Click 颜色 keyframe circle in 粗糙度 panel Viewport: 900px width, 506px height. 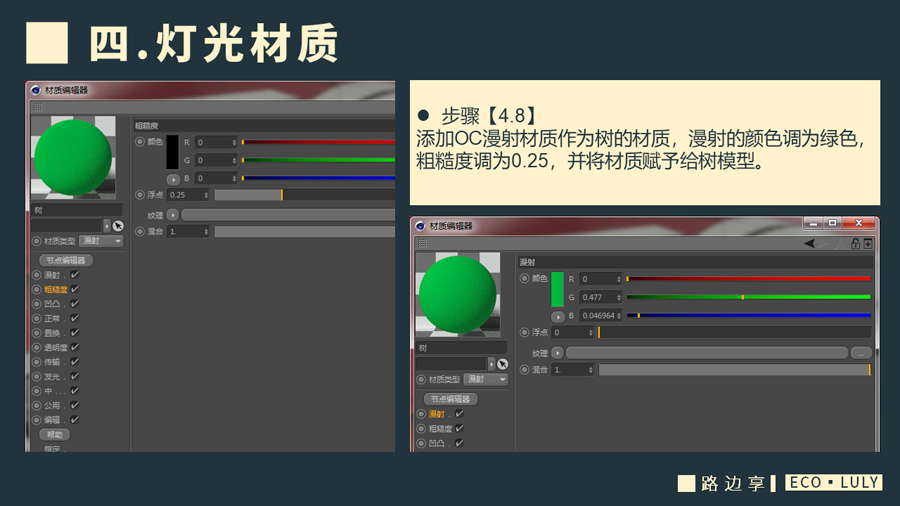[x=139, y=142]
